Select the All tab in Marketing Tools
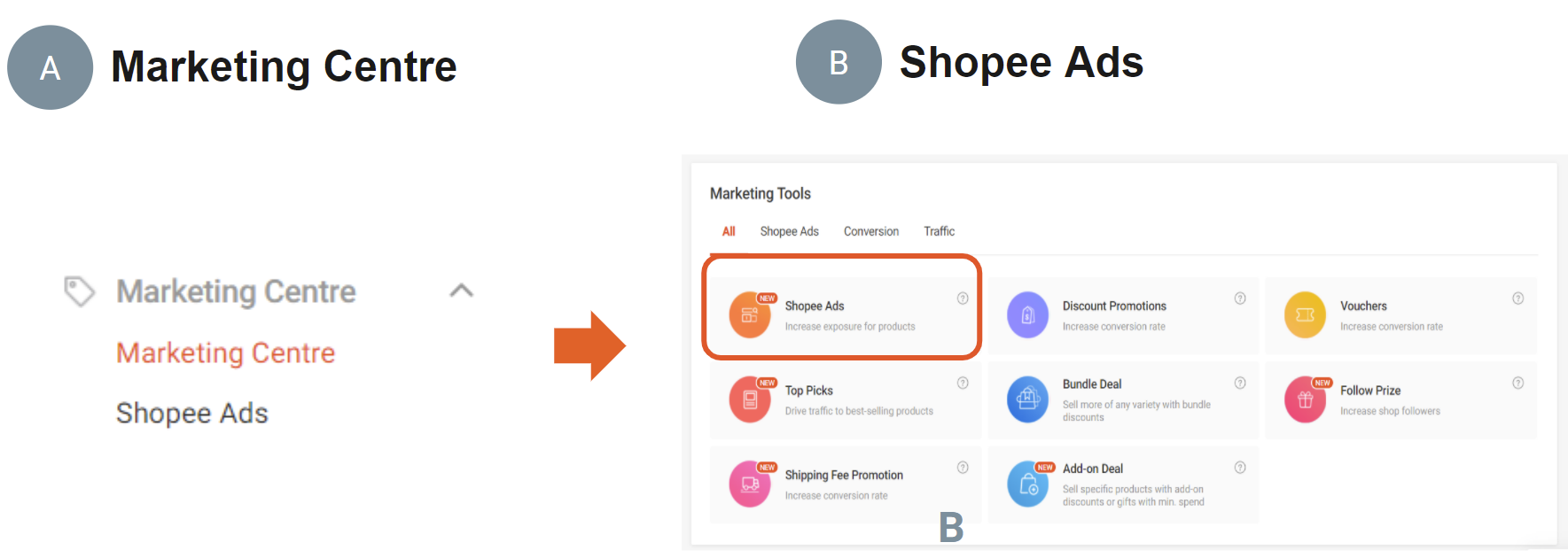The width and height of the screenshot is (1568, 558). [x=729, y=231]
